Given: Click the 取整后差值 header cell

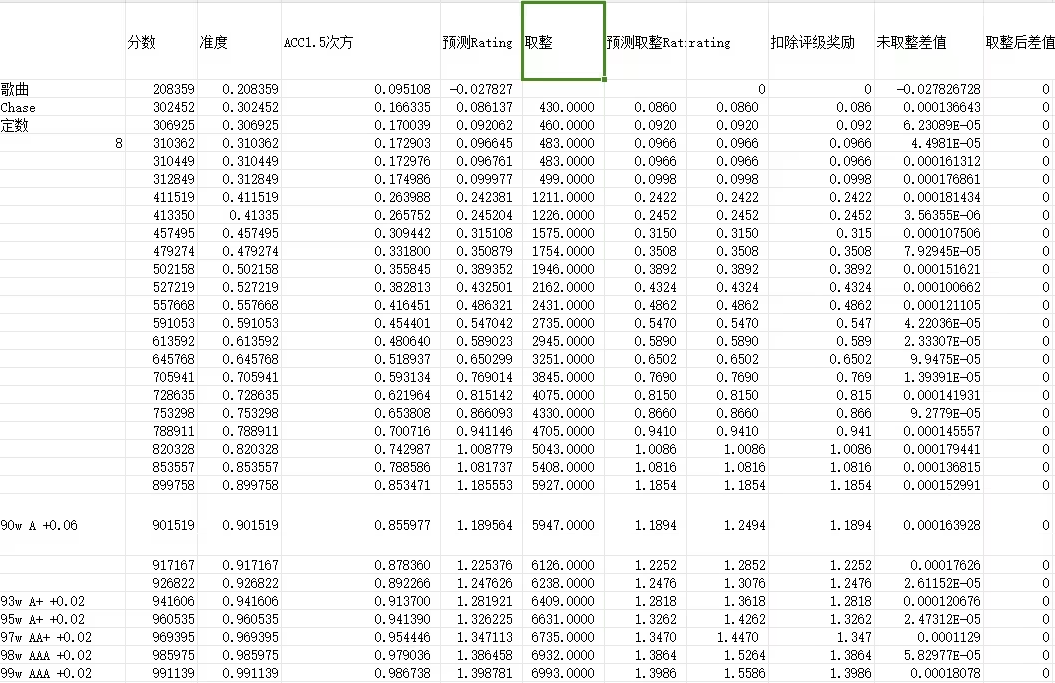Looking at the screenshot, I should [x=1019, y=42].
